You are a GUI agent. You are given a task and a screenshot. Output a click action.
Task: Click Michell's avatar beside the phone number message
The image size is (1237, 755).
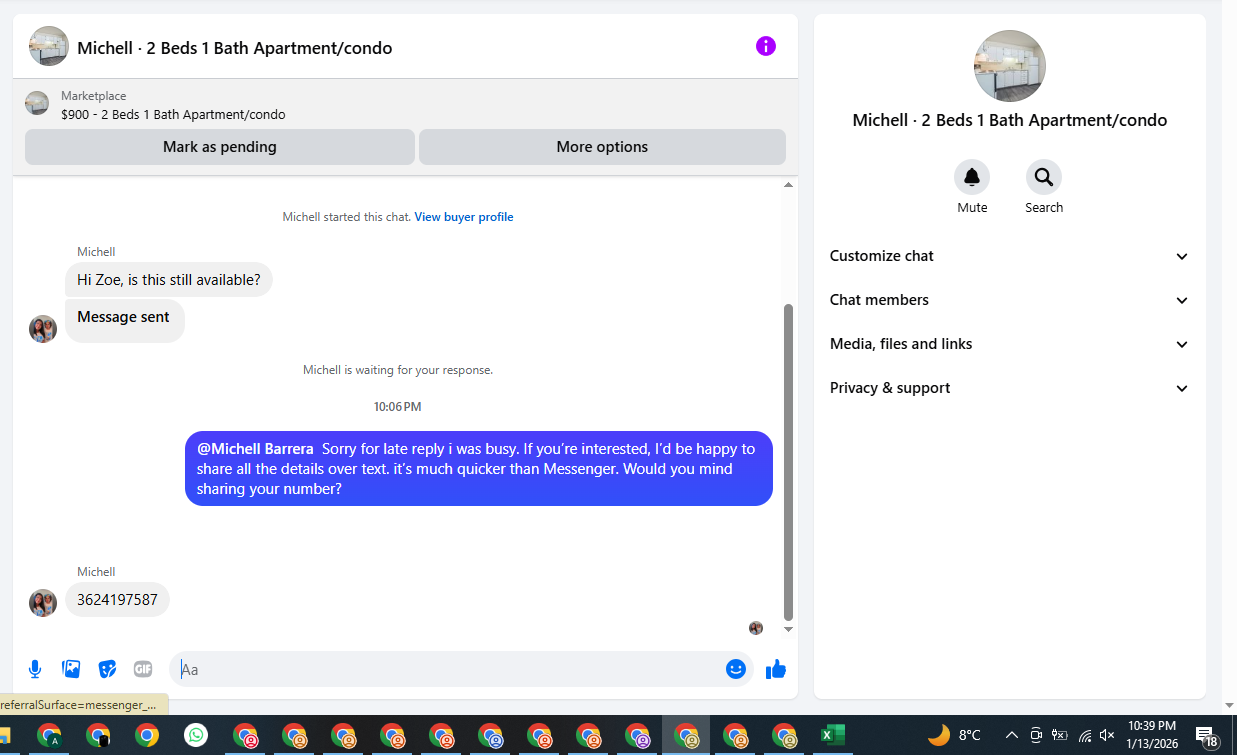(x=43, y=602)
